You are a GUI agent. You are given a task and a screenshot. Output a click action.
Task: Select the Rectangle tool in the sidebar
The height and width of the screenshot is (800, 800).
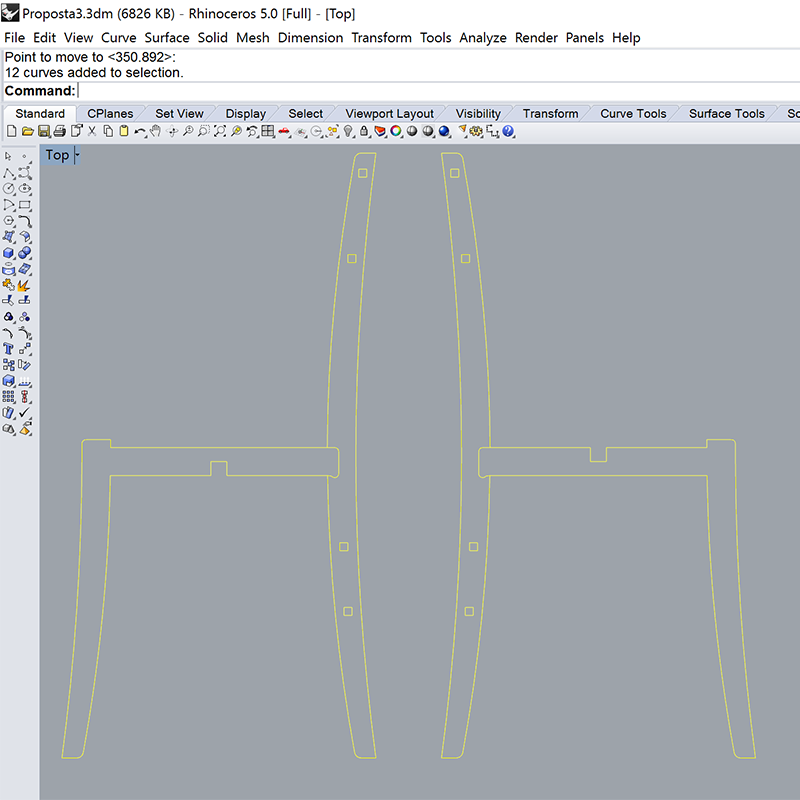[x=25, y=205]
